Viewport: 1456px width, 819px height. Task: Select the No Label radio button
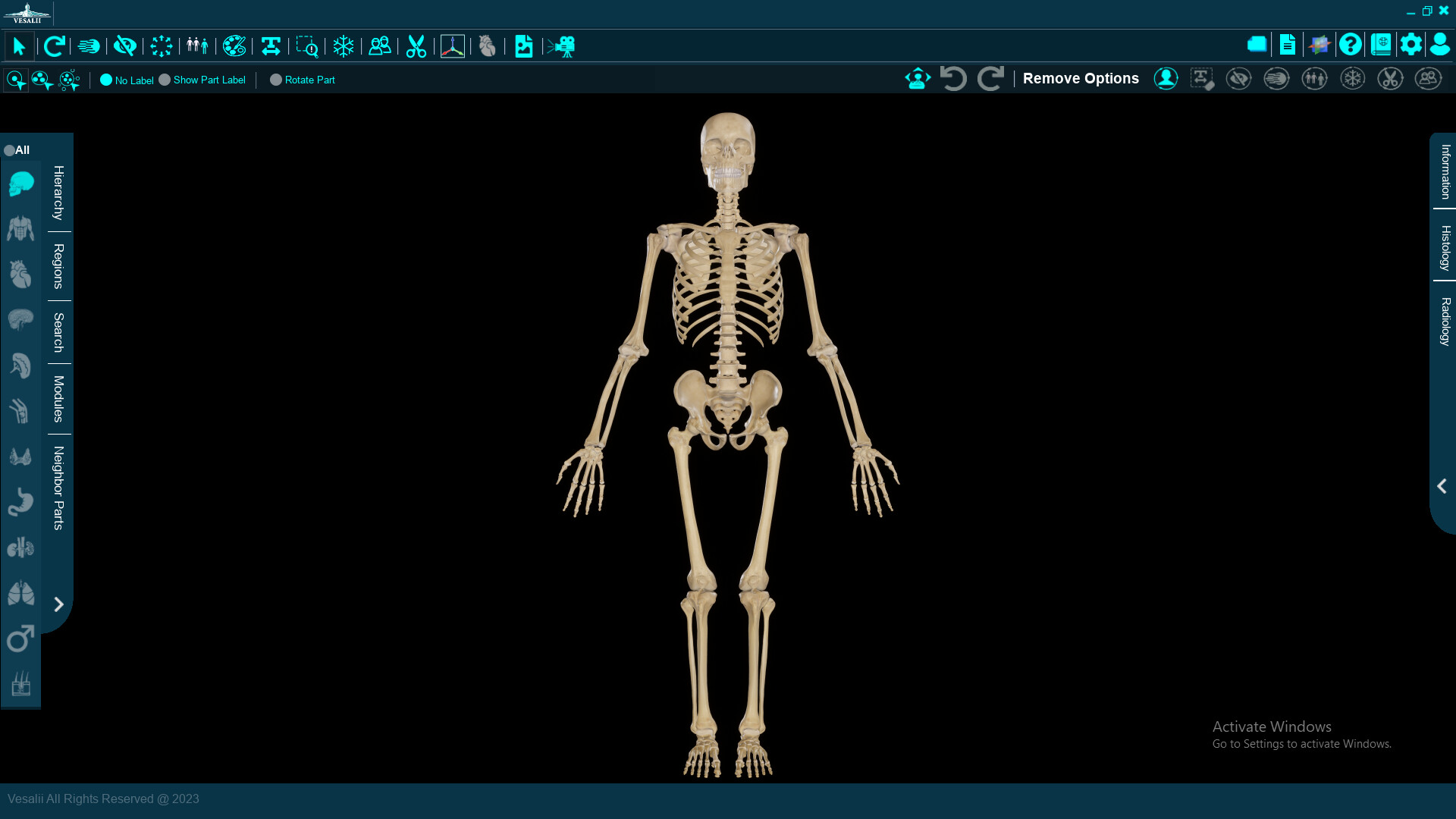pos(108,80)
